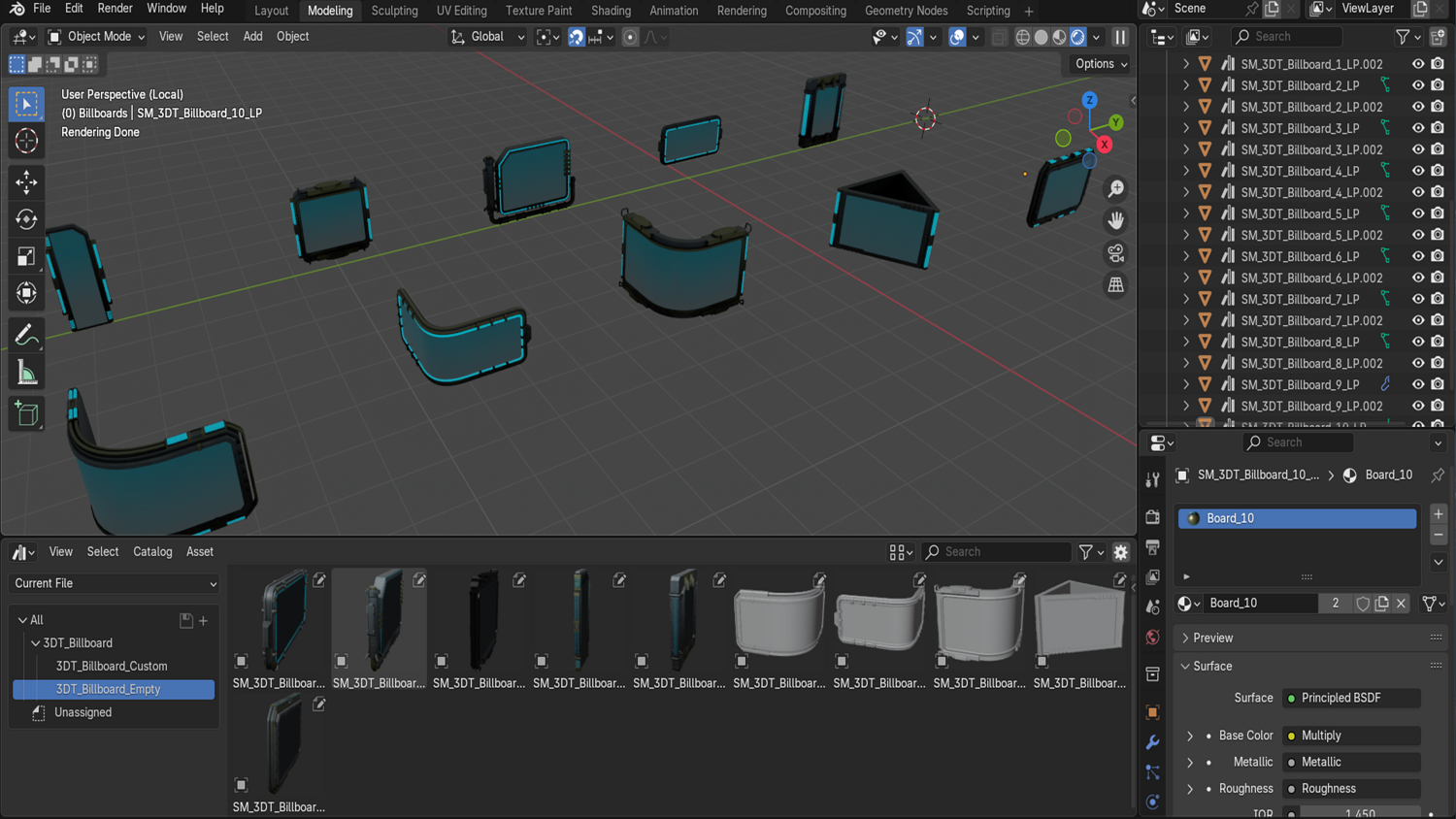Click the Roughness linked field
Image resolution: width=1456 pixels, height=819 pixels.
click(x=1351, y=789)
